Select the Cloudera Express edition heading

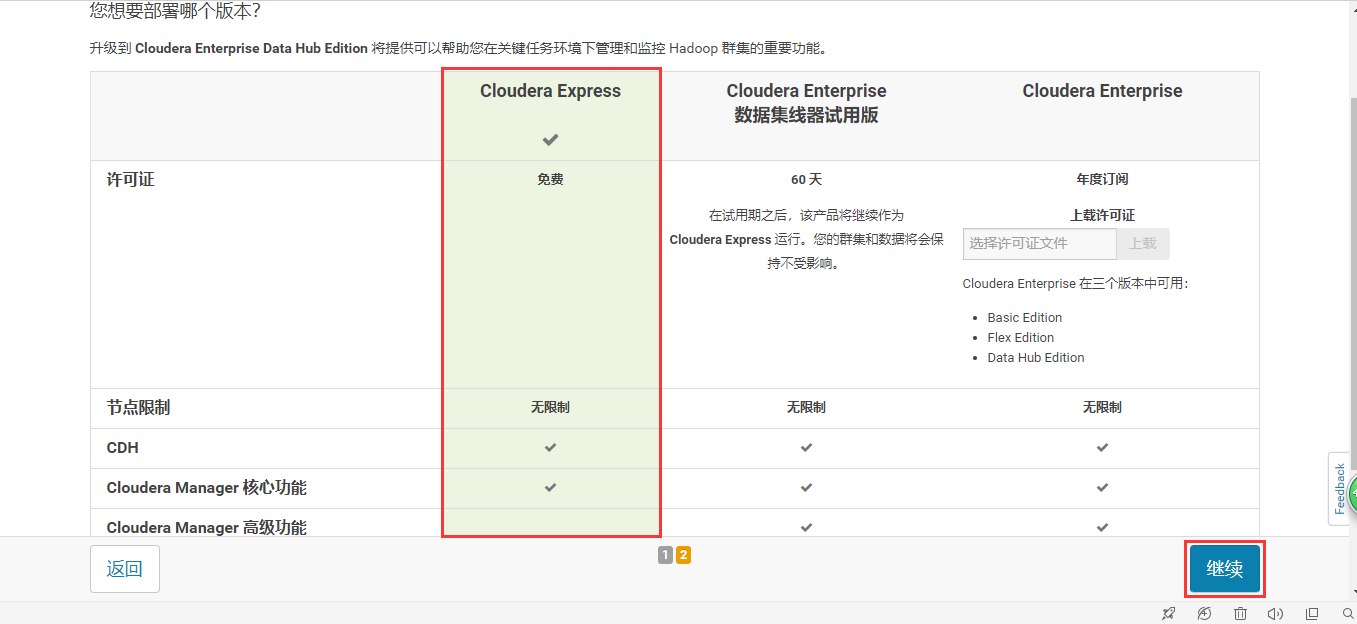(550, 91)
